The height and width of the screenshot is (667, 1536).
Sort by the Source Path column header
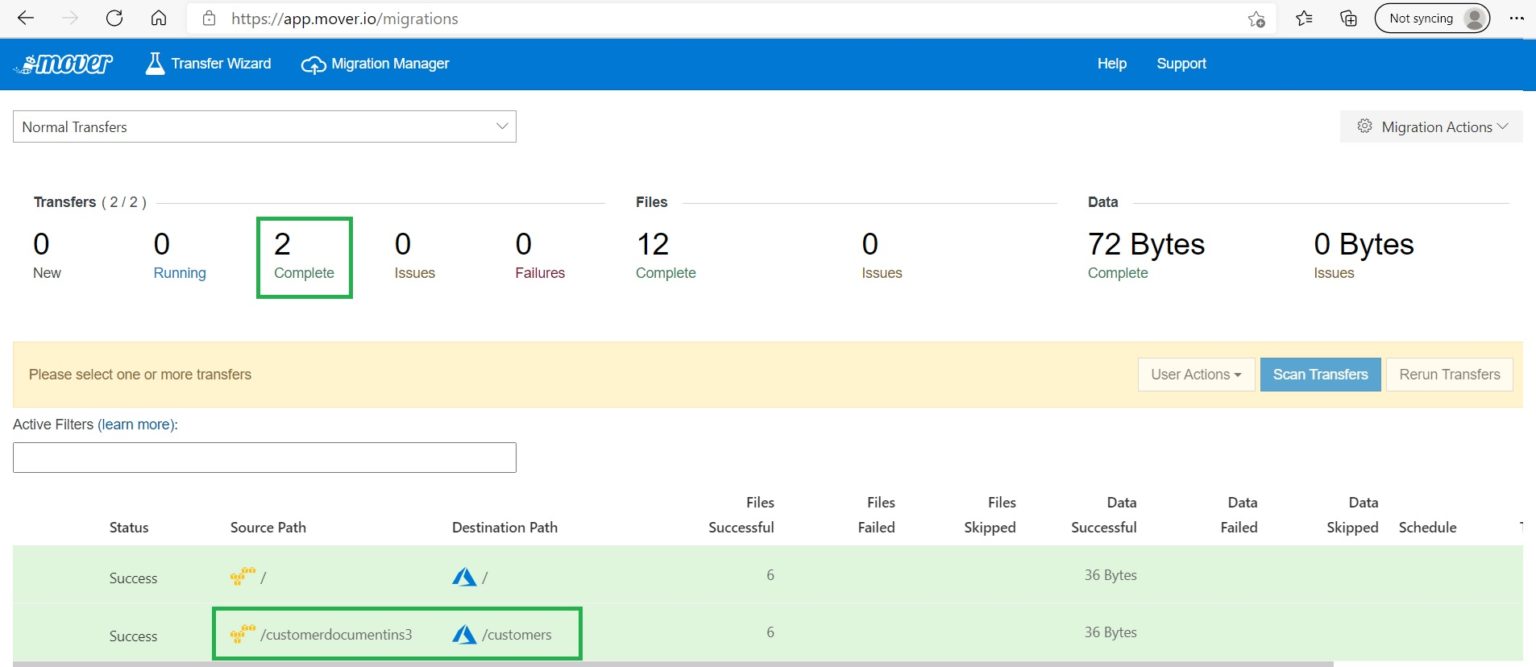[x=268, y=527]
